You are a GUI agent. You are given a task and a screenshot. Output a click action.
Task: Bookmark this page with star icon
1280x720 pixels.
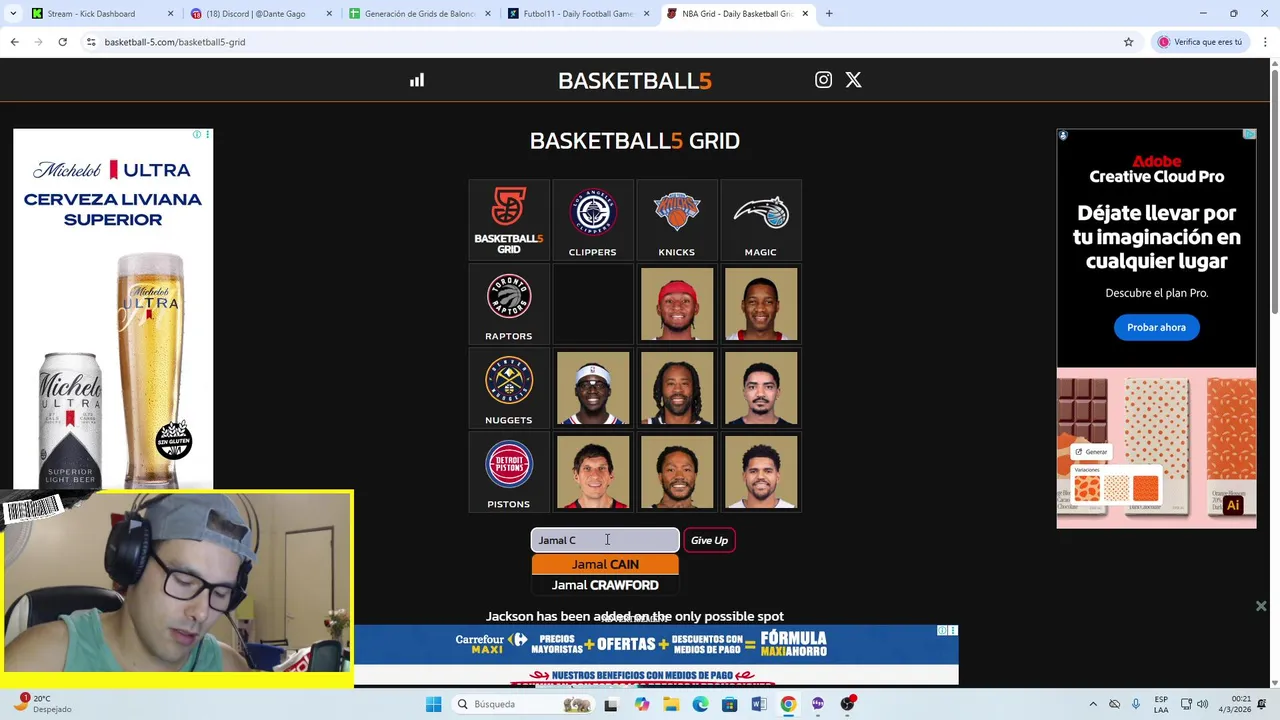(1128, 42)
